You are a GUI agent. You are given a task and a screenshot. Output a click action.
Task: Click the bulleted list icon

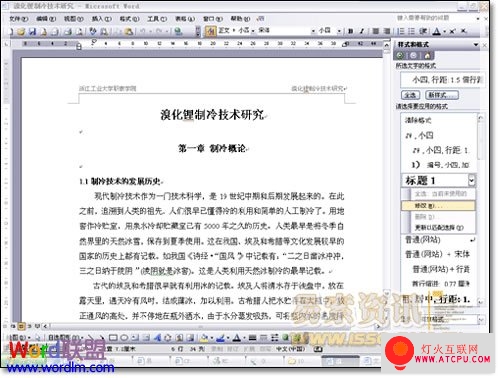coord(412,31)
